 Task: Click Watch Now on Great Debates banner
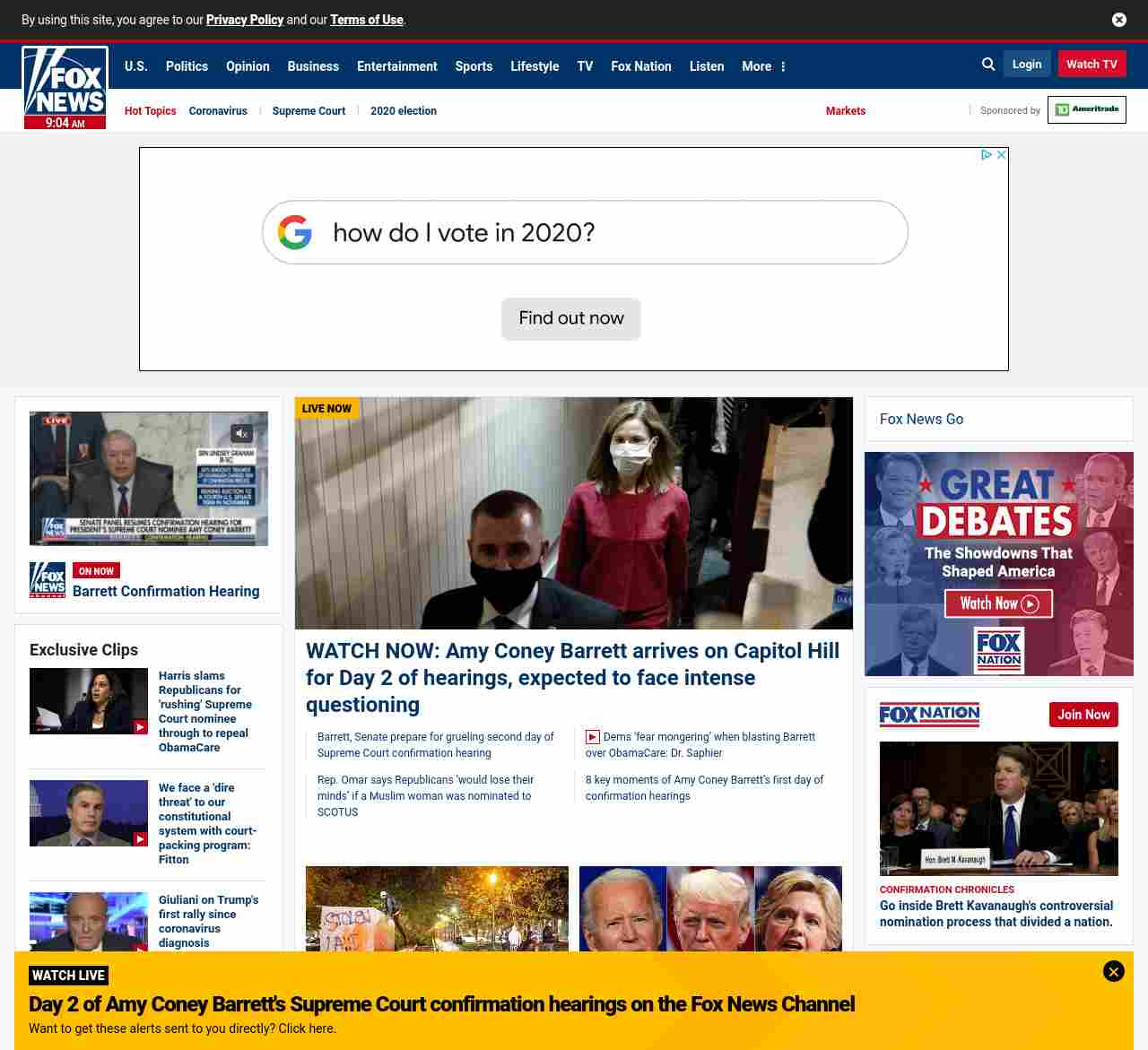pos(998,603)
